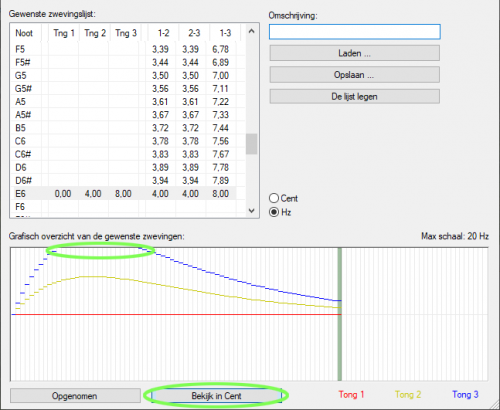This screenshot has height=410, width=500.
Task: Click the 7,56 value in C6 row
Action: 220,141
